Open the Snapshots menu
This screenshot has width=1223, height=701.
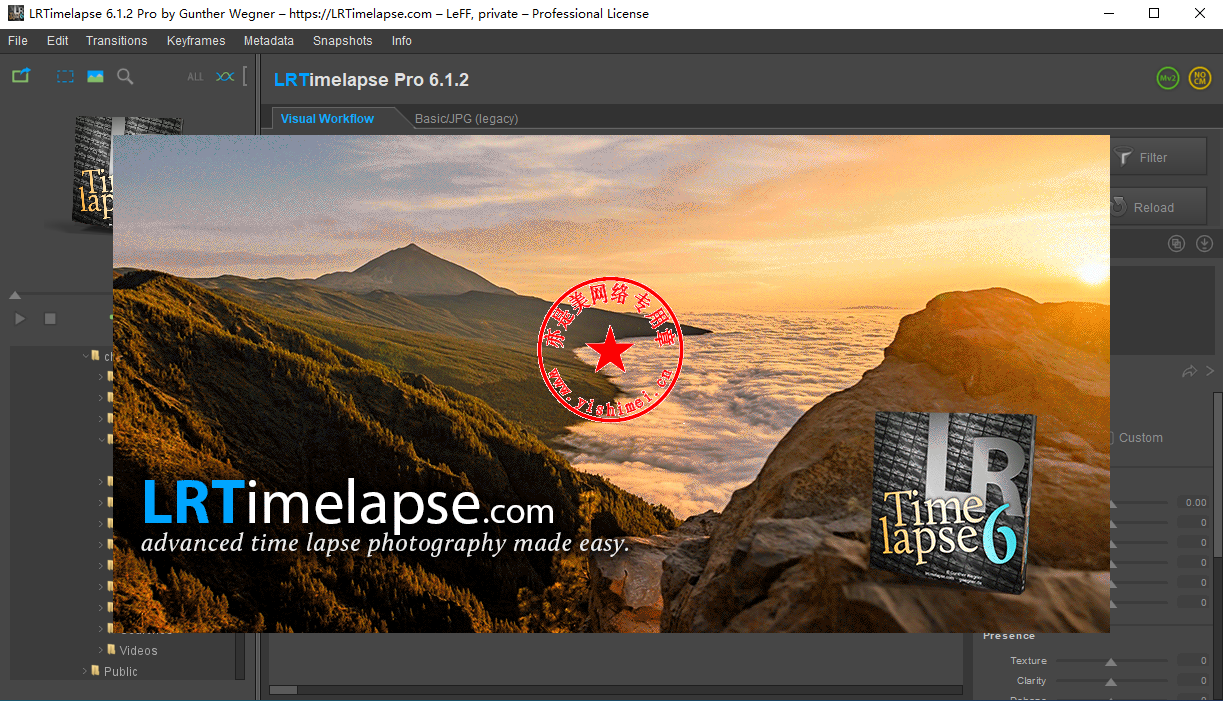tap(342, 41)
